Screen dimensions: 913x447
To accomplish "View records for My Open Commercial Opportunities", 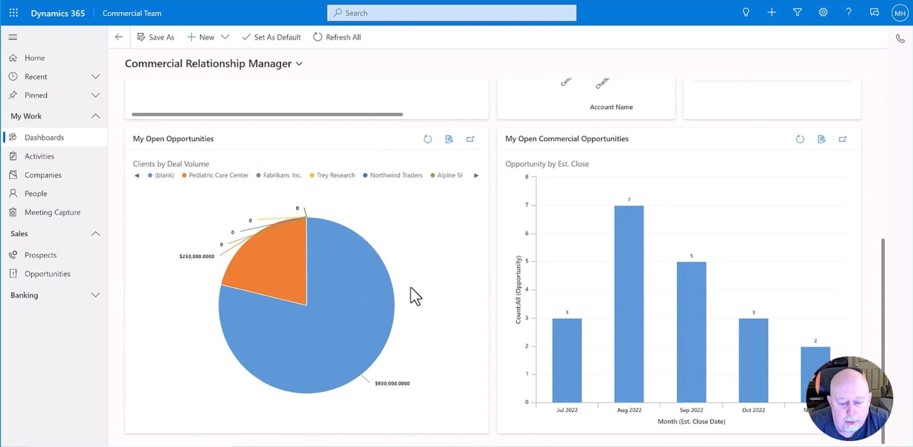I will coord(821,139).
